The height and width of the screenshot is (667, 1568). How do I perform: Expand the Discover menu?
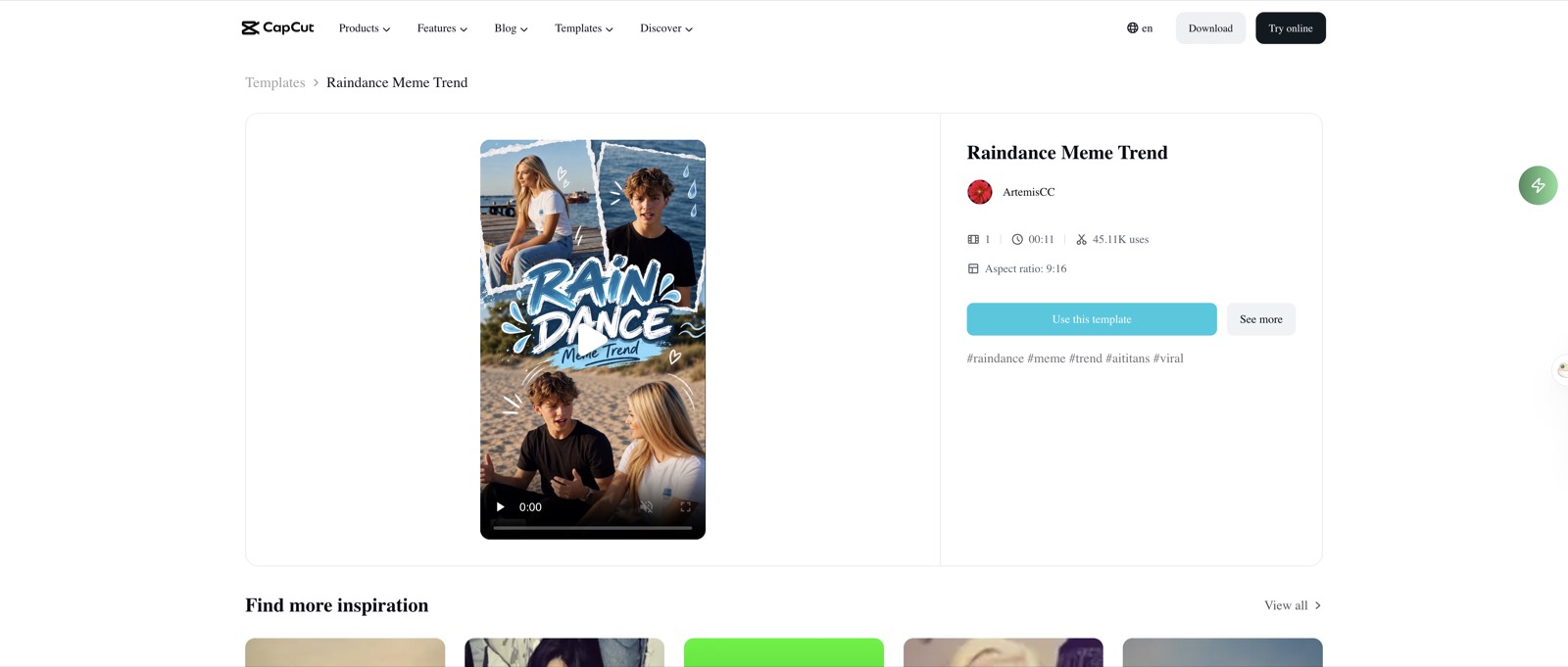[666, 28]
